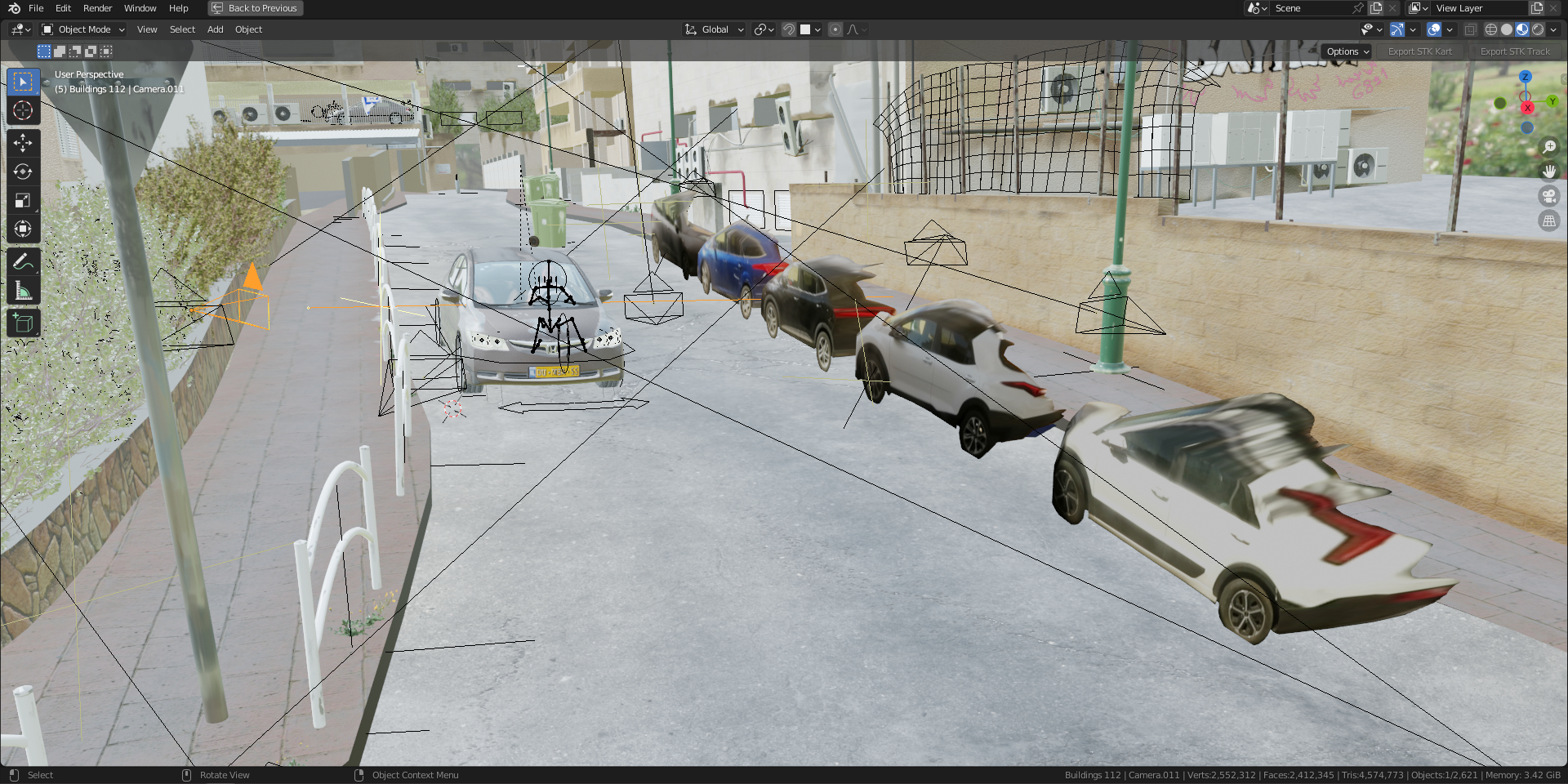
Task: Activate the Rotate tool
Action: pos(23,171)
